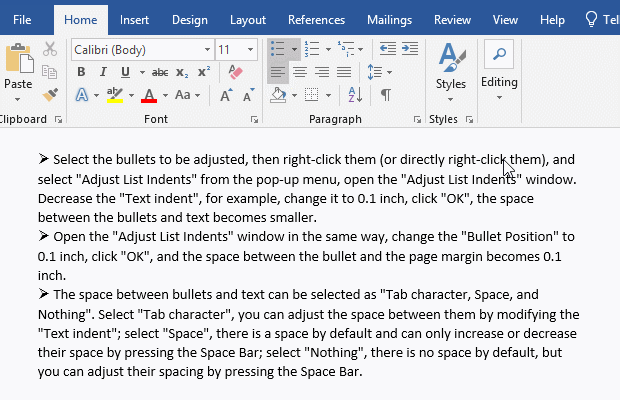This screenshot has height=400, width=620.
Task: Click the Increase Indent icon
Action: [410, 49]
